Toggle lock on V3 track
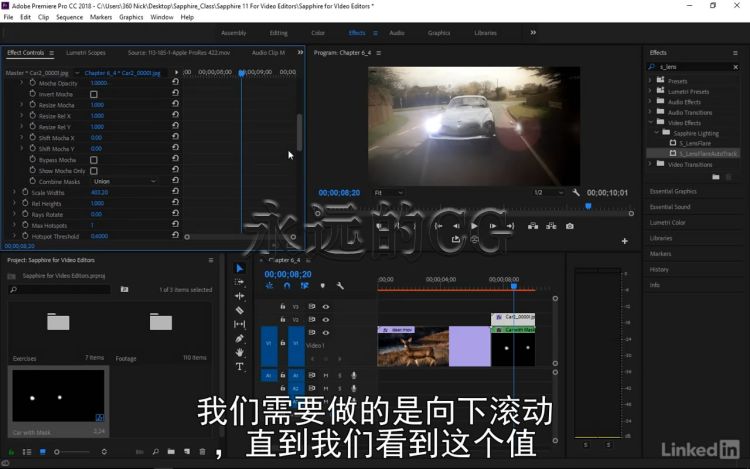This screenshot has height=469, width=750. coord(283,306)
